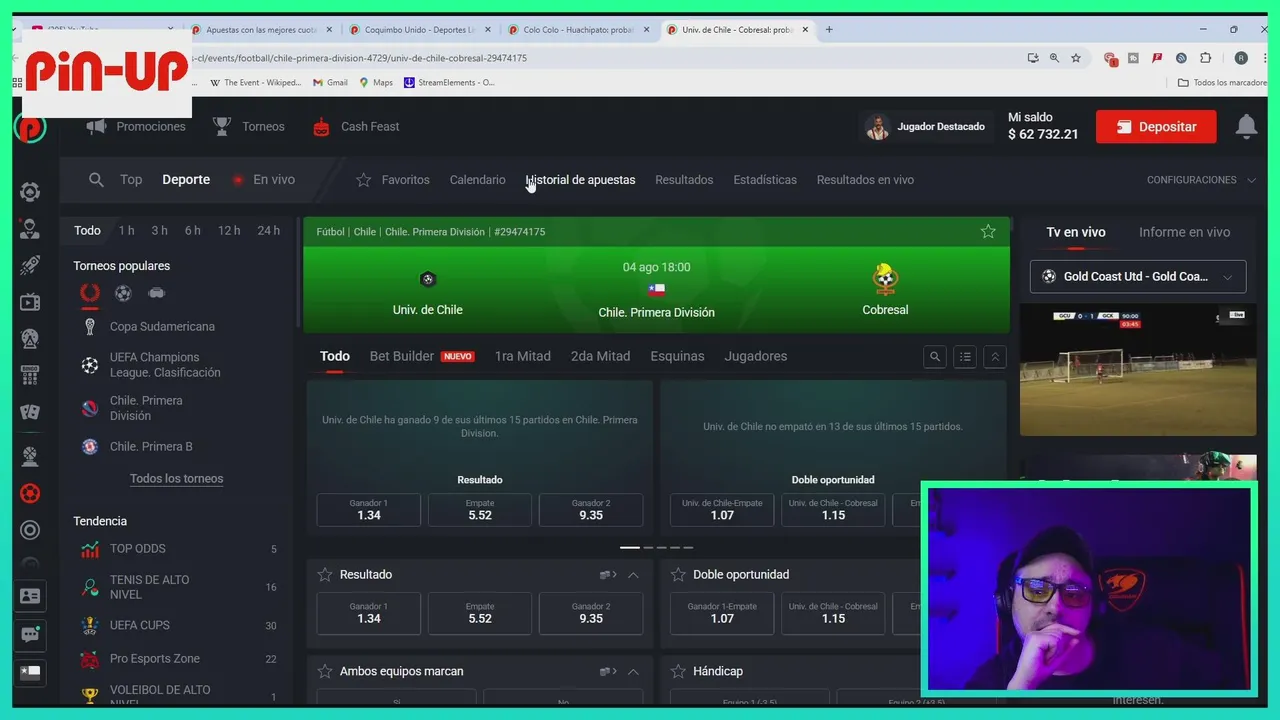Select the 24 h time filter
The height and width of the screenshot is (720, 1280).
pos(268,231)
